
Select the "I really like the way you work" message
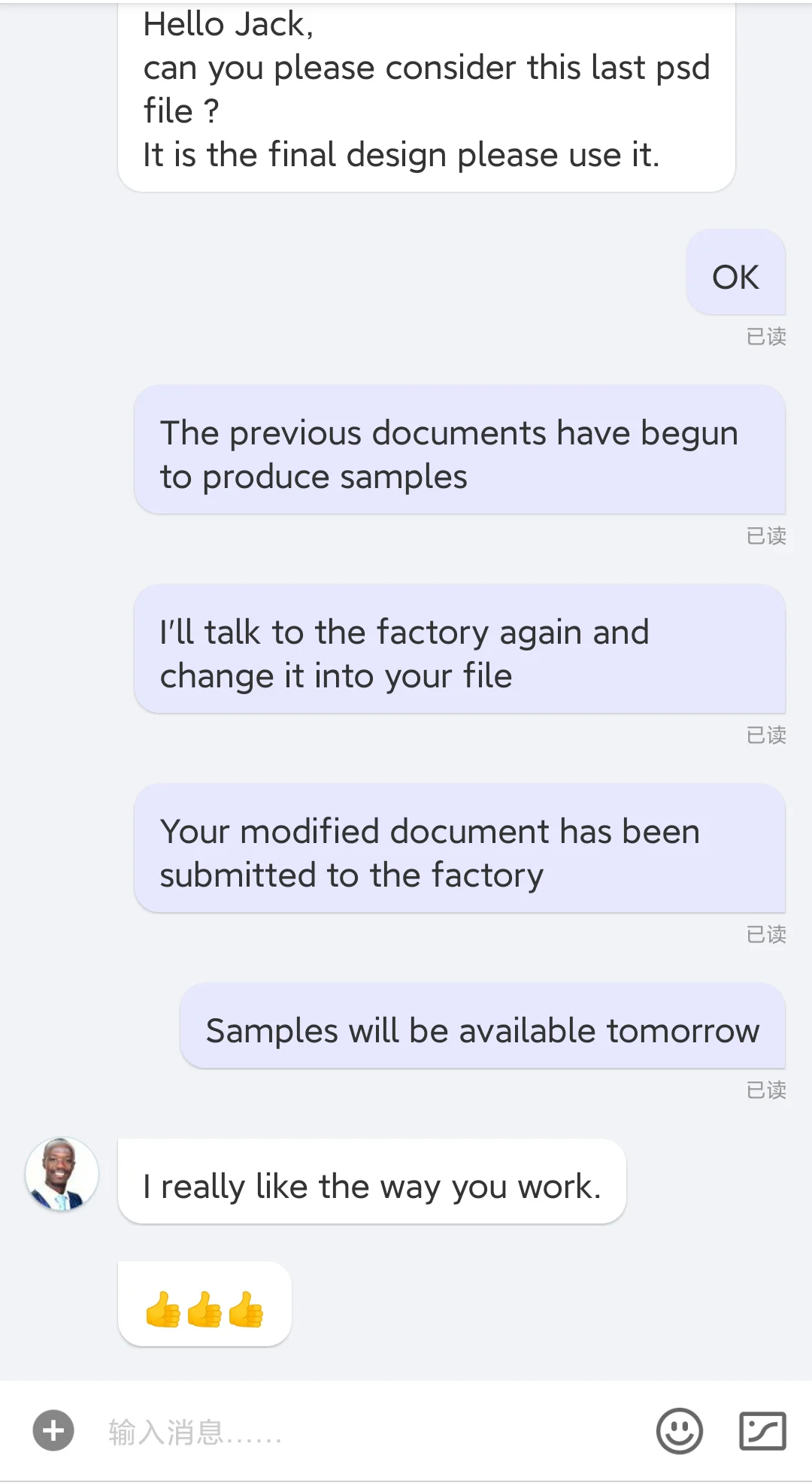371,1186
